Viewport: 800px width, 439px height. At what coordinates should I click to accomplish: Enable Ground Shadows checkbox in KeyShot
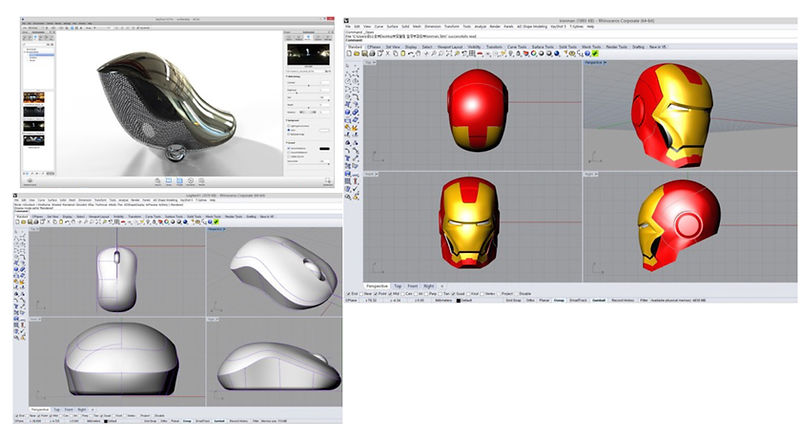289,148
